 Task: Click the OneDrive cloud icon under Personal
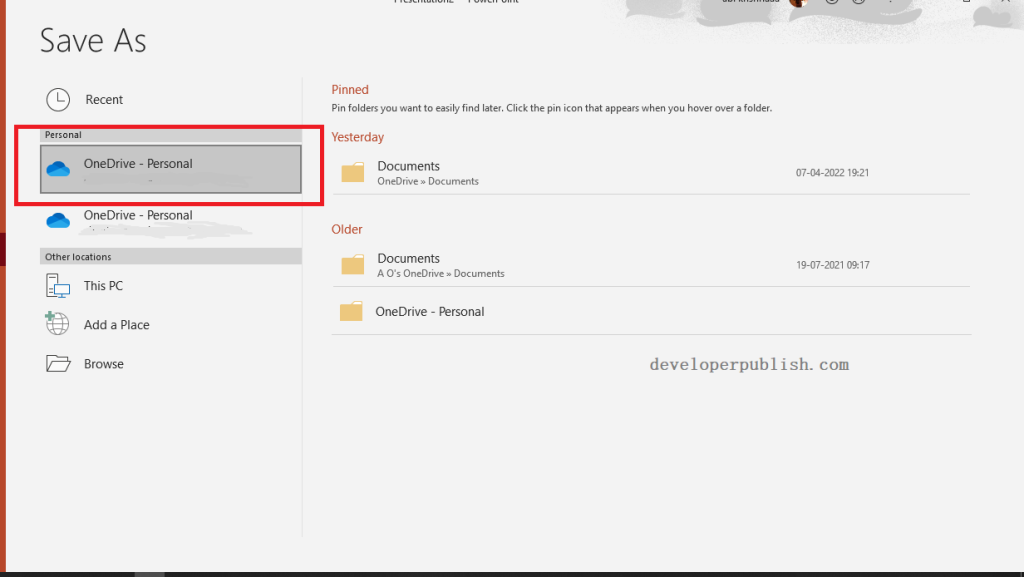[58, 169]
